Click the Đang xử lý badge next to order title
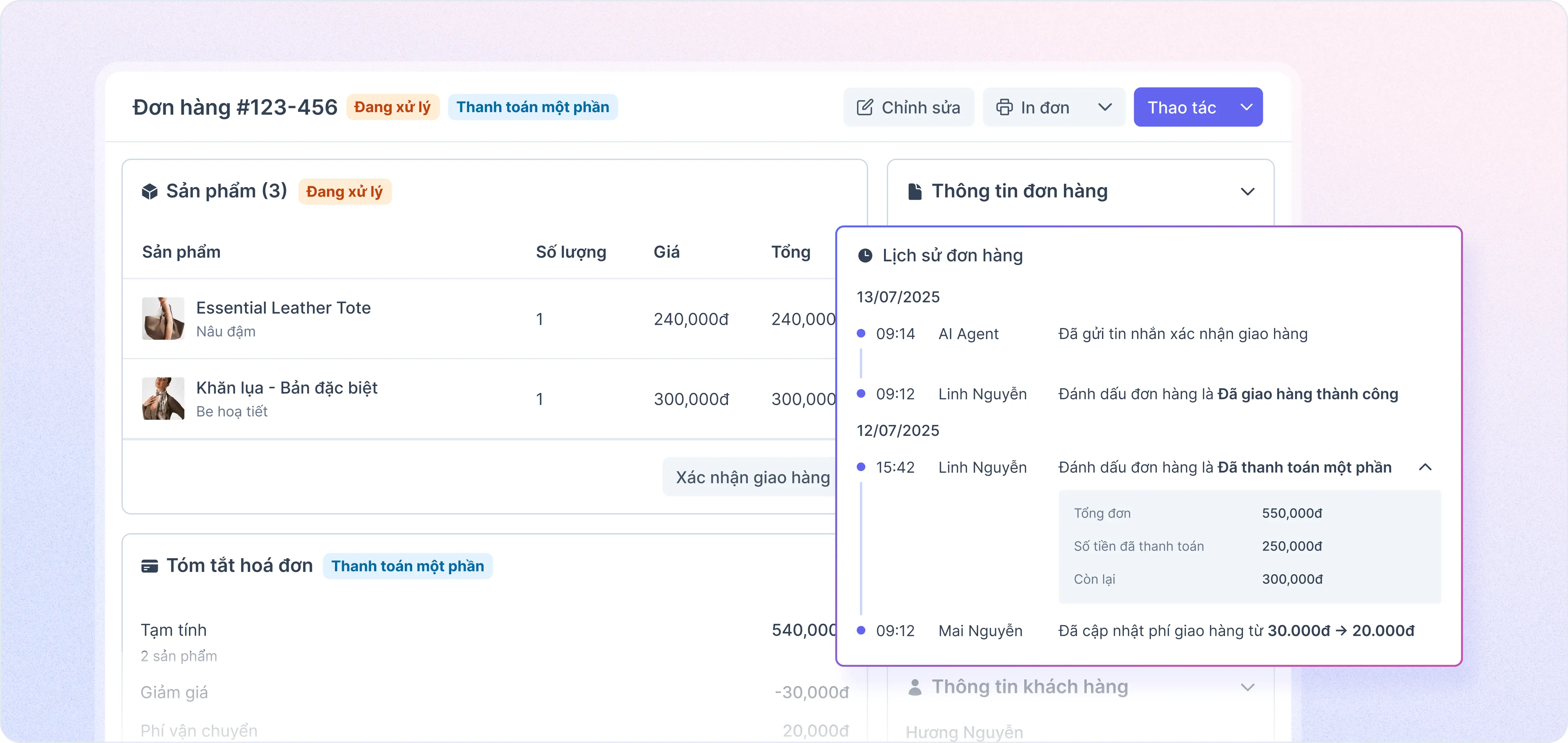This screenshot has width=1568, height=743. pos(393,107)
